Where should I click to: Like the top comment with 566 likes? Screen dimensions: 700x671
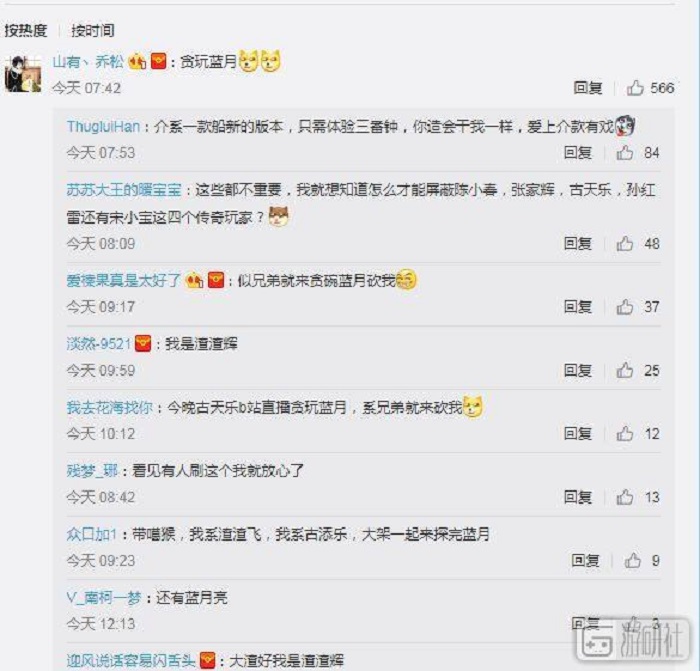tap(635, 88)
